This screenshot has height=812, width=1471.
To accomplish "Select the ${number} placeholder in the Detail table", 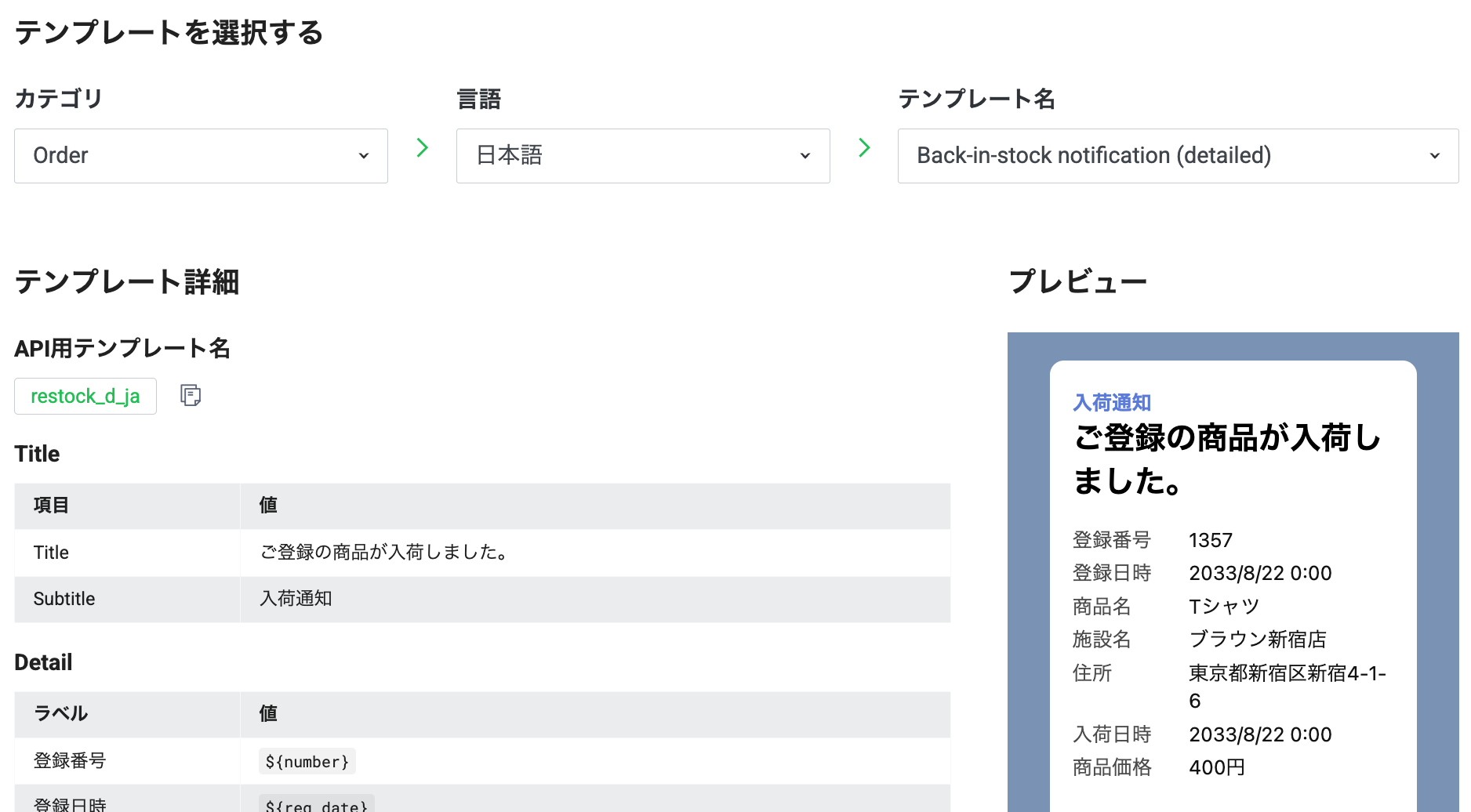I will pyautogui.click(x=307, y=760).
